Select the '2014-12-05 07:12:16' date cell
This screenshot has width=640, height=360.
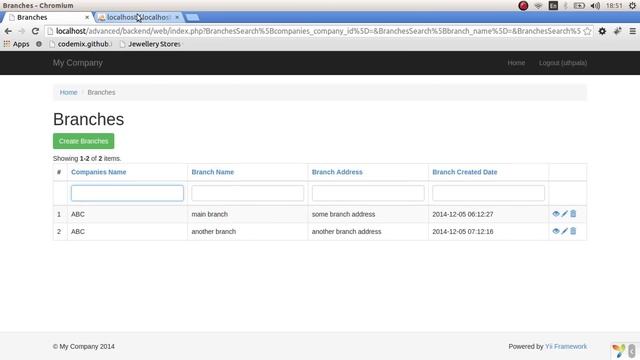pyautogui.click(x=489, y=231)
